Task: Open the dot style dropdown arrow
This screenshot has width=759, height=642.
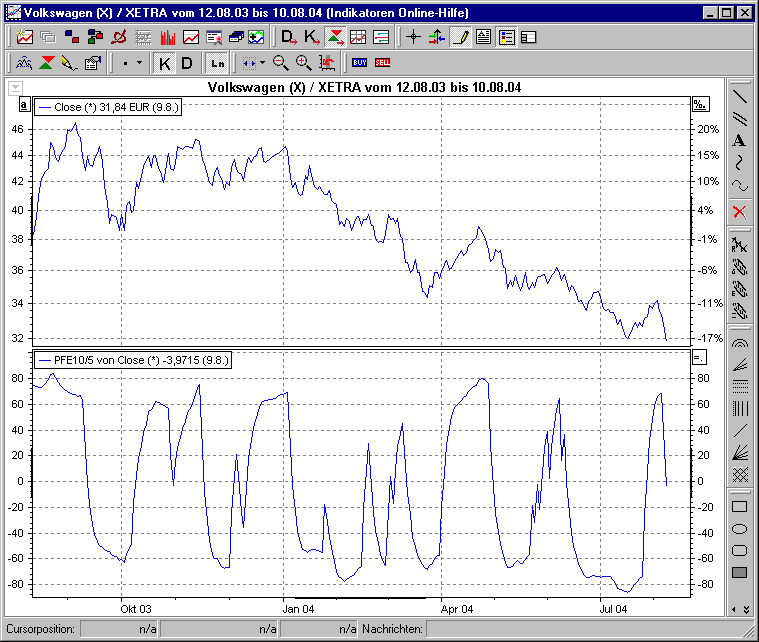Action: point(139,63)
